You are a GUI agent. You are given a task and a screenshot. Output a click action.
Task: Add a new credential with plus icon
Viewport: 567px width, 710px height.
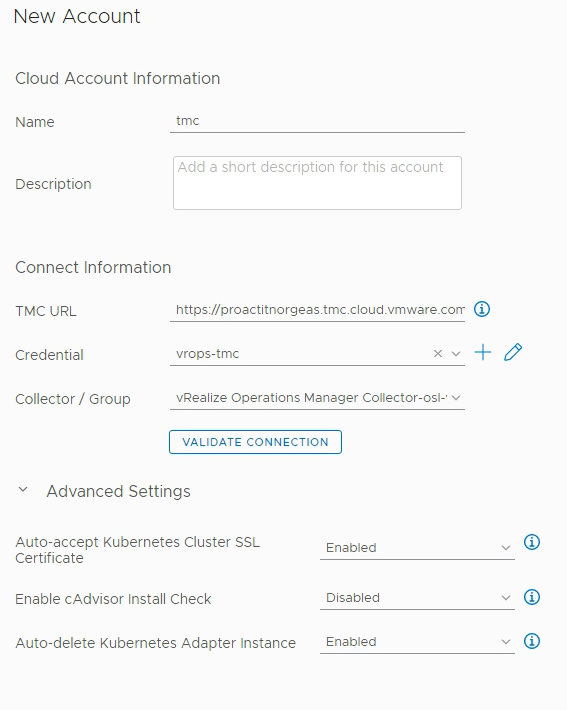pos(483,352)
